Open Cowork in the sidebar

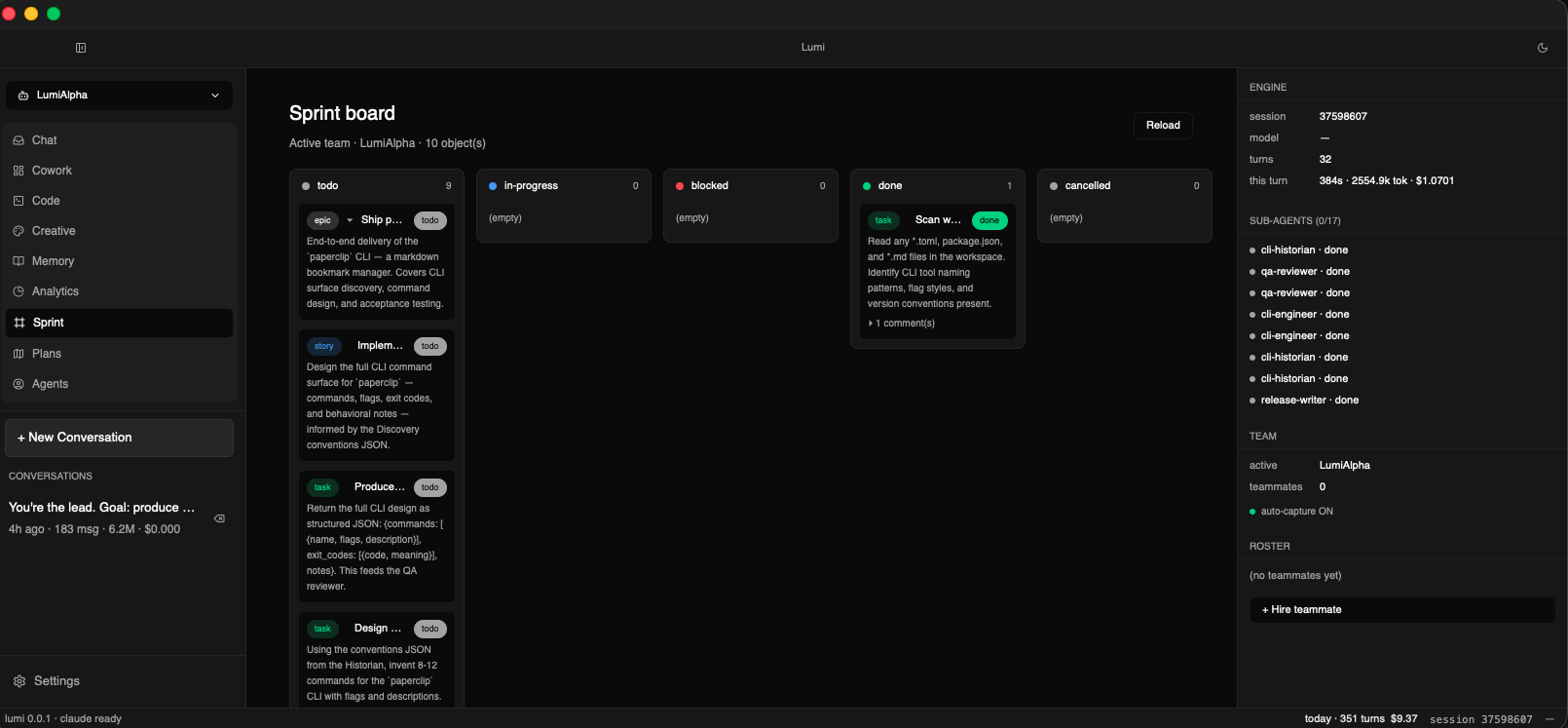pos(119,171)
